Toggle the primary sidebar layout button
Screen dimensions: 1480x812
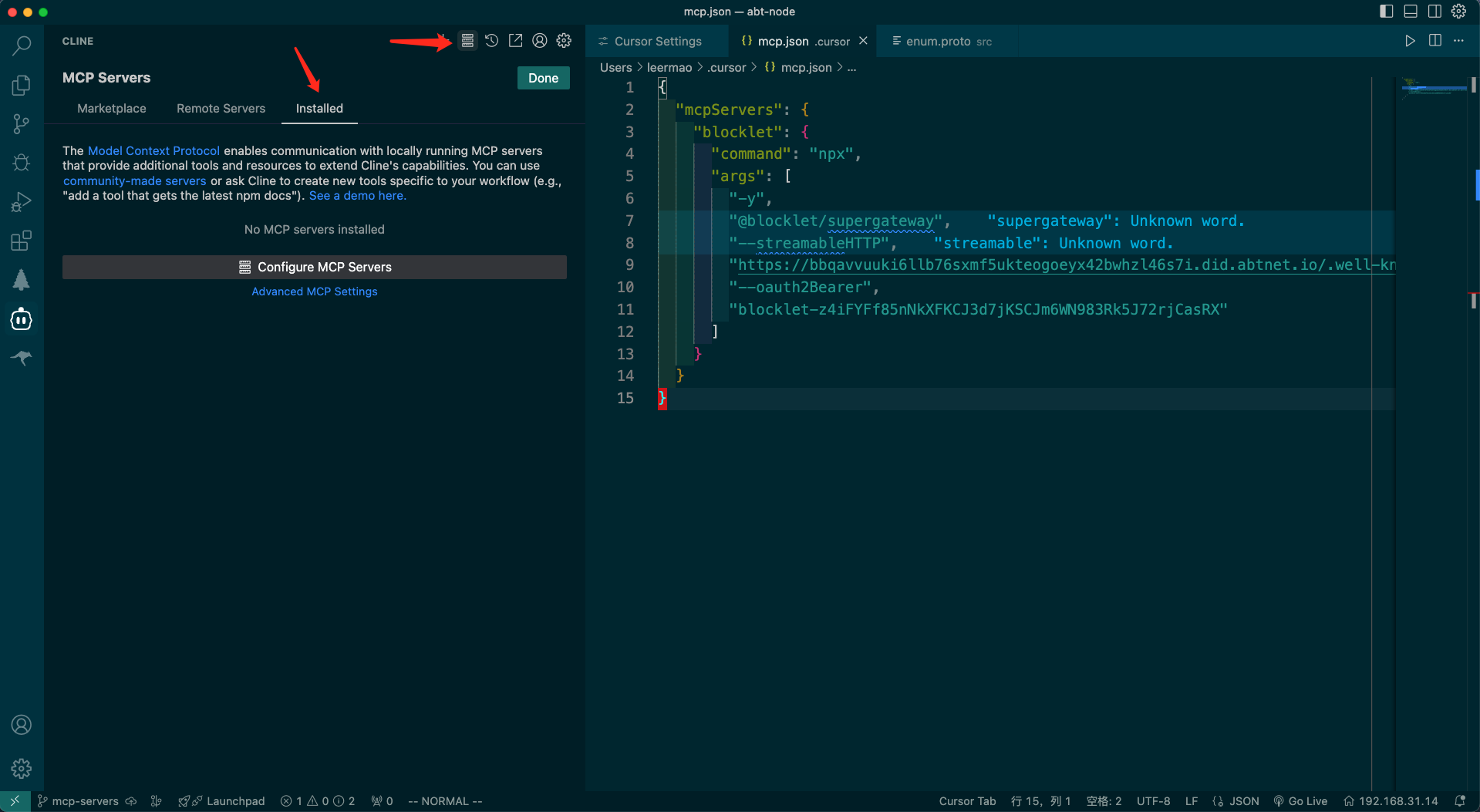coord(1386,12)
